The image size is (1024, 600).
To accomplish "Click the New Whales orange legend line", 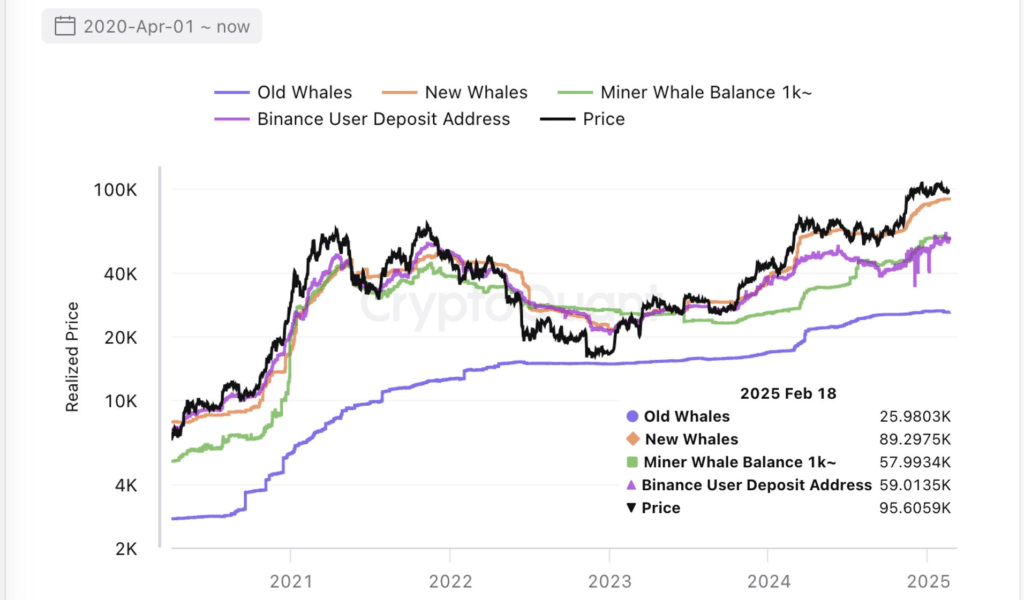I will click(399, 93).
